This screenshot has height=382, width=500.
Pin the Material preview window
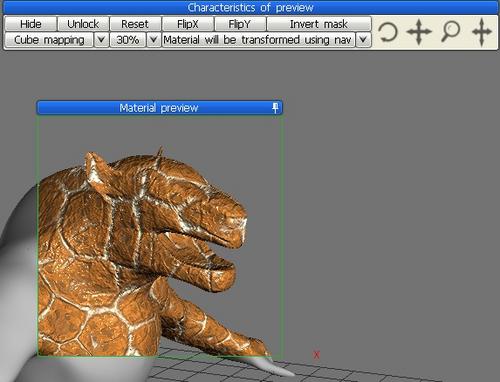click(x=275, y=108)
